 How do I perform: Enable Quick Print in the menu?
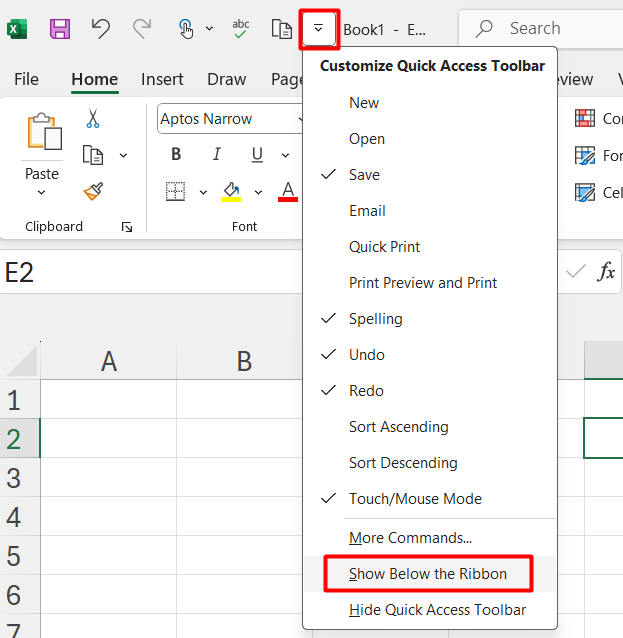(430, 247)
